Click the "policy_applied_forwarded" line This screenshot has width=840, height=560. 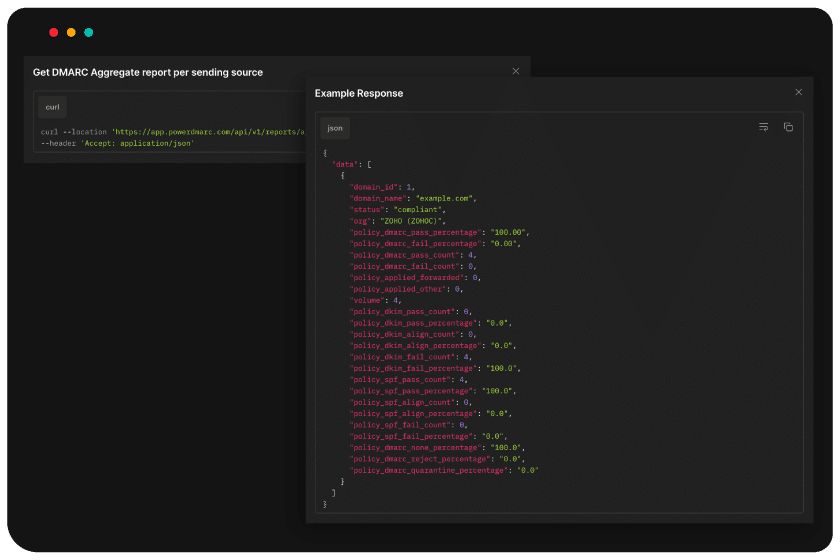(415, 278)
